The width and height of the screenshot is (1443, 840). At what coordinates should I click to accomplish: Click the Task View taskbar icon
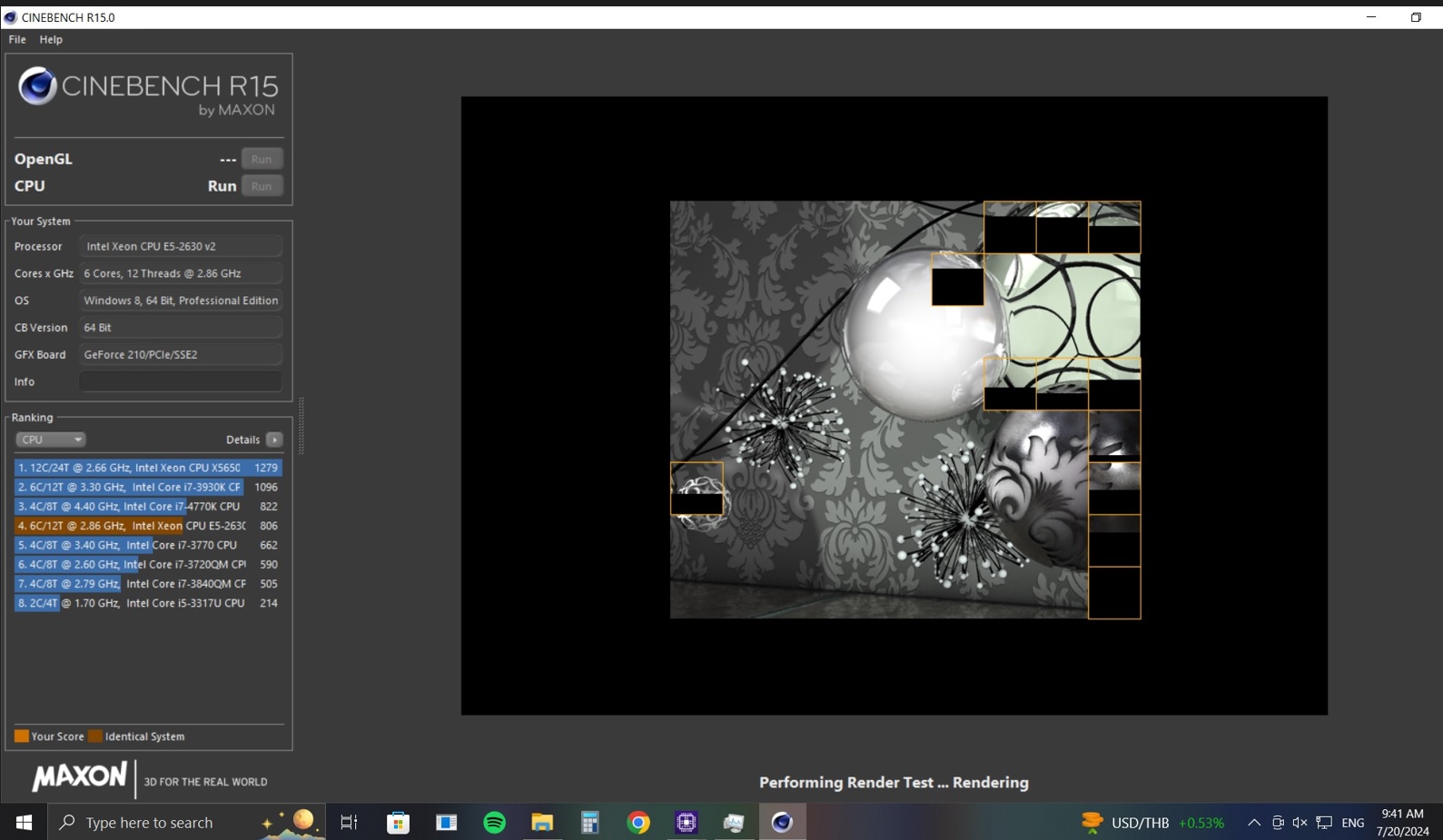point(349,823)
